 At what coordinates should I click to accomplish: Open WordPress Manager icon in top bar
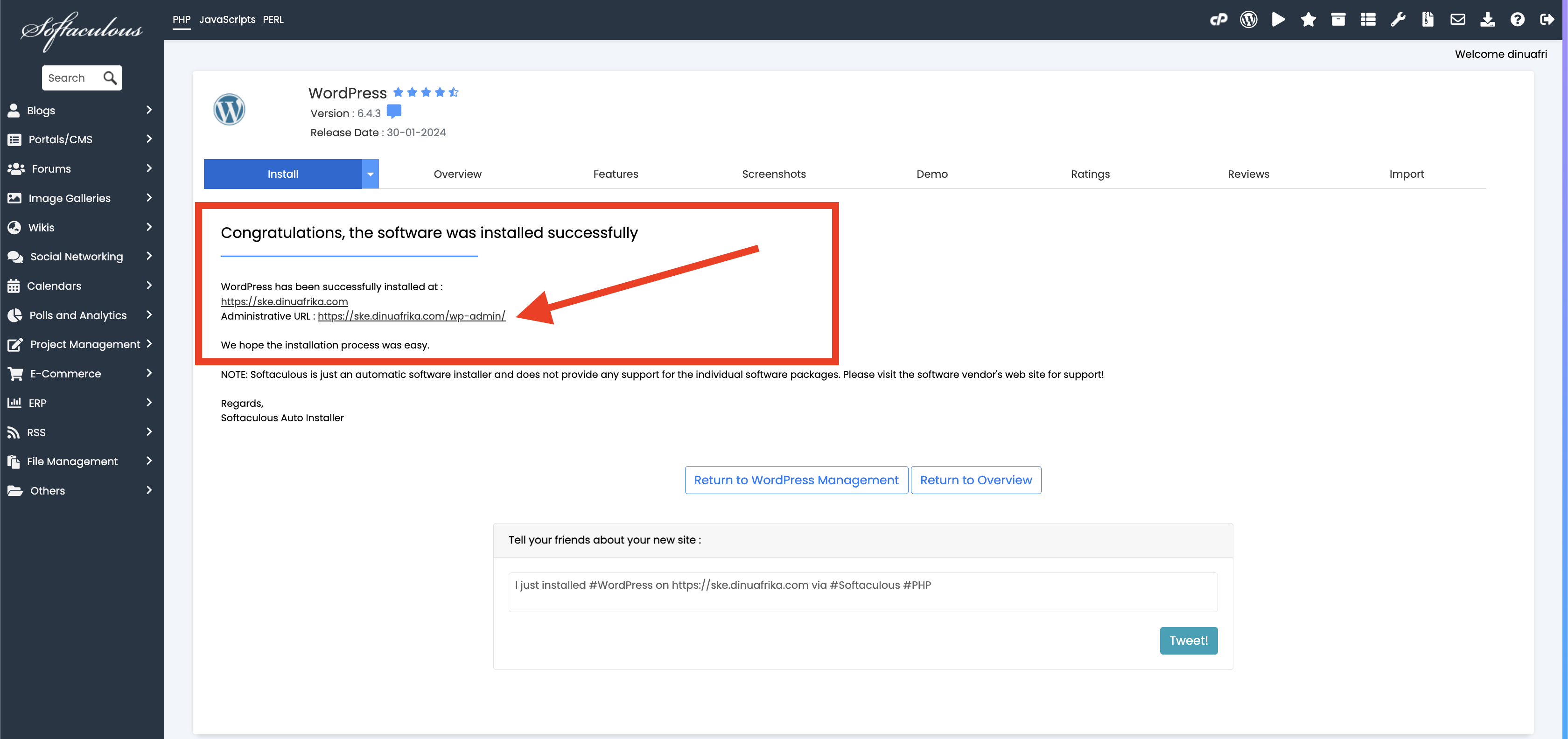click(x=1248, y=20)
